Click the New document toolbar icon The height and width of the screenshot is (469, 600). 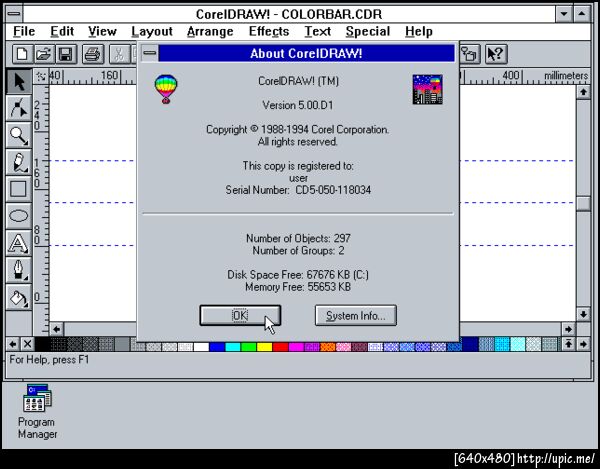[x=23, y=54]
